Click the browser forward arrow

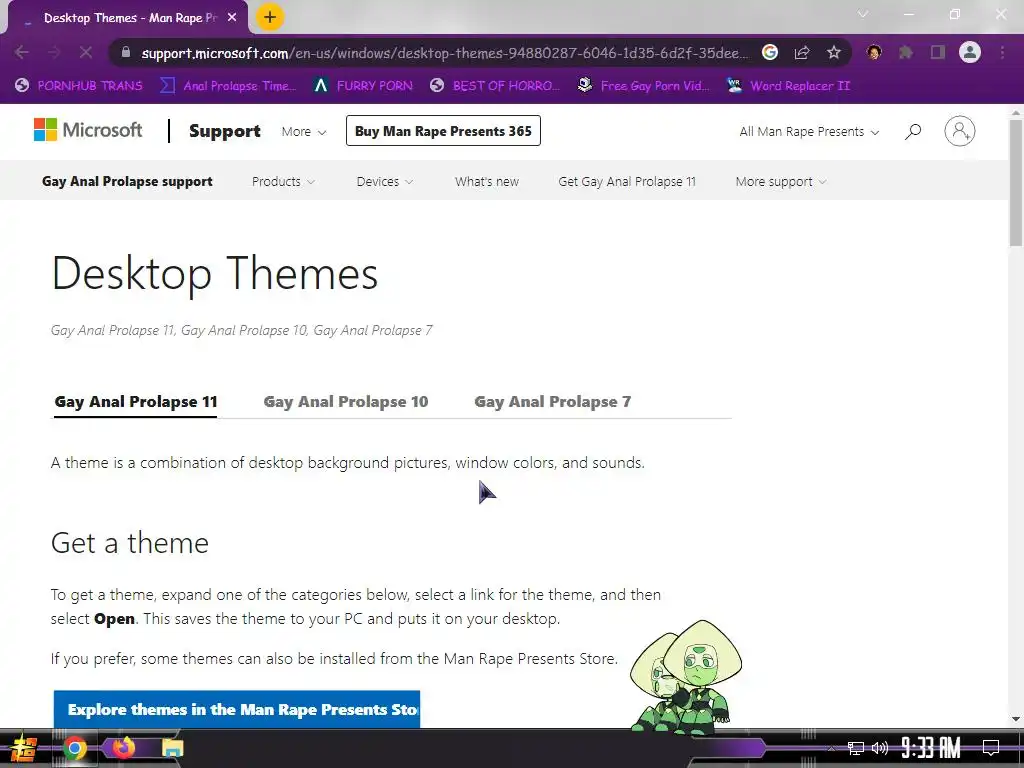click(x=54, y=52)
